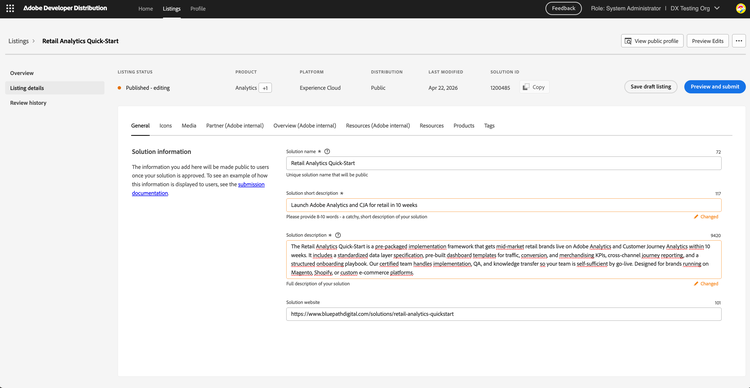
Task: Open the more options ellipsis menu
Action: [x=739, y=41]
